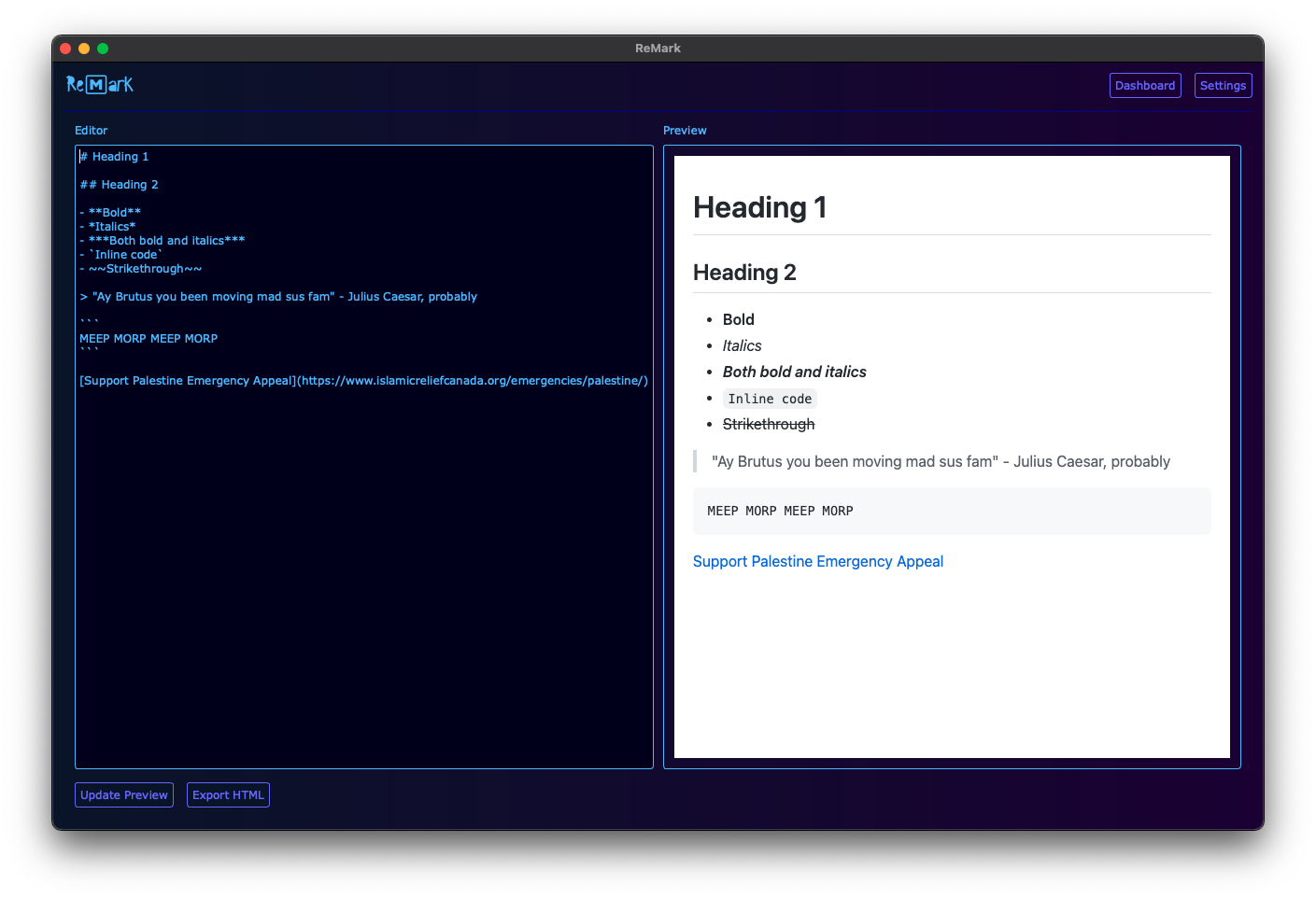
Task: Click '***Both bold and italics***' editor line
Action: pyautogui.click(x=163, y=241)
